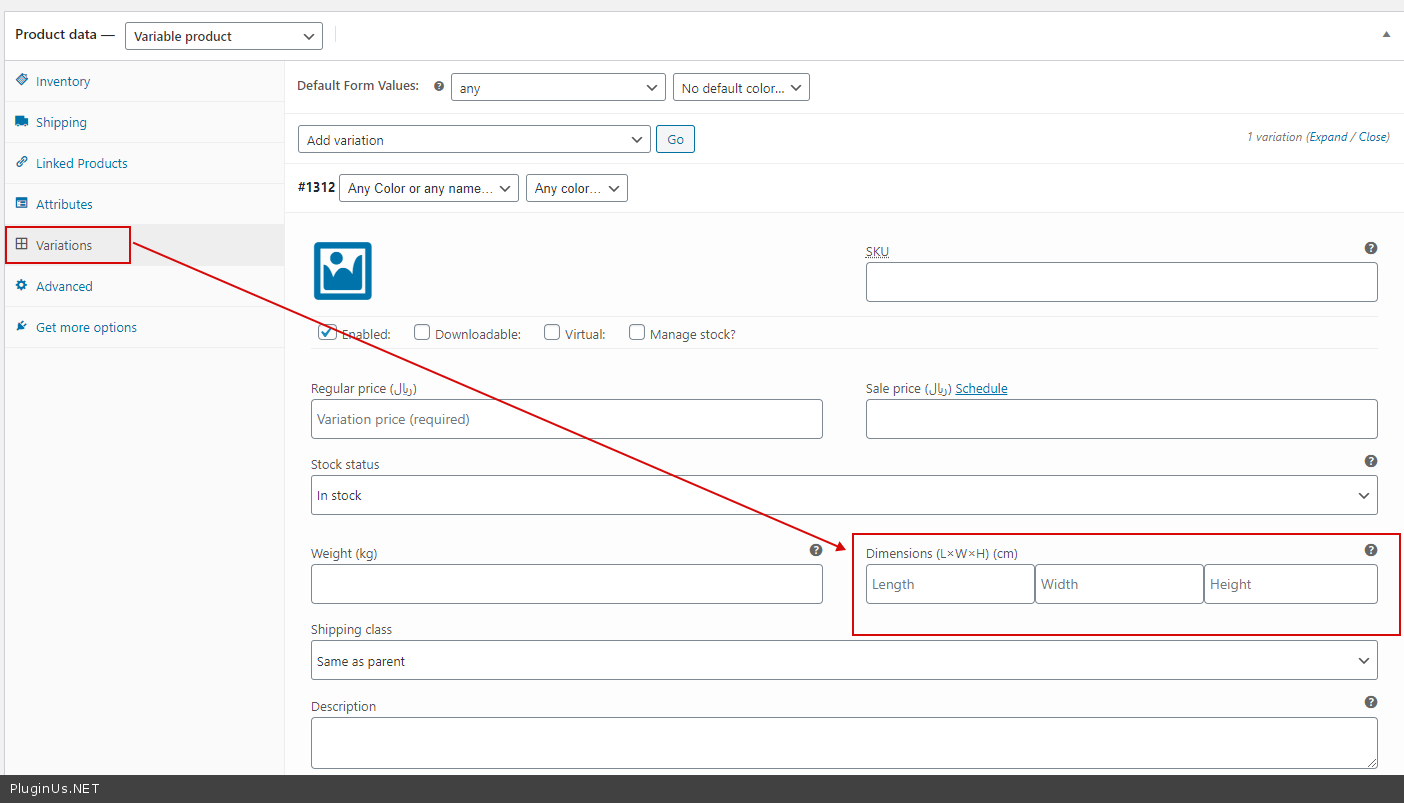1404x803 pixels.
Task: Collapse the Product data panel arrow
Action: click(1385, 34)
